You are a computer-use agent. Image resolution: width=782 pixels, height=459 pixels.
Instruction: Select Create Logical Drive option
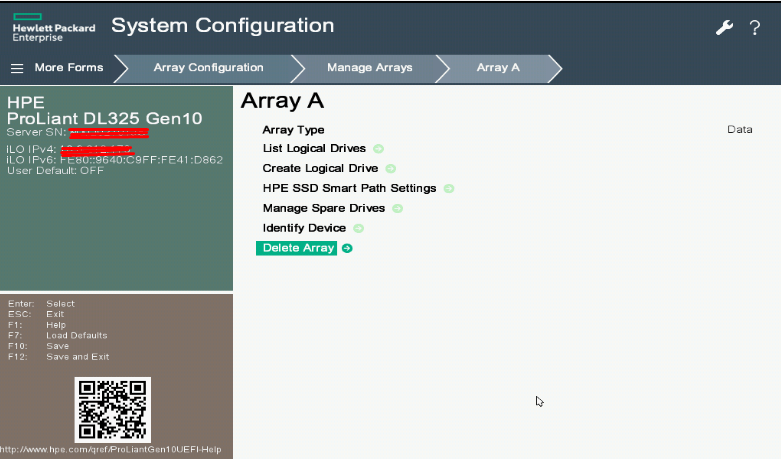tap(321, 169)
